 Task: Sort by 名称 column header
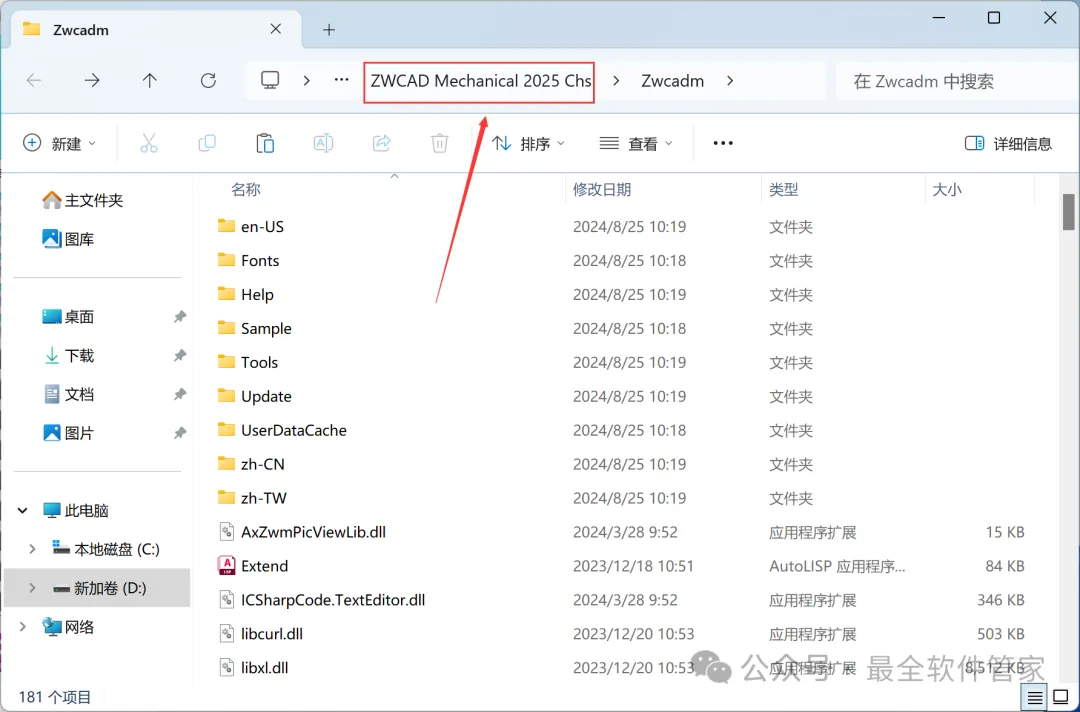(246, 189)
